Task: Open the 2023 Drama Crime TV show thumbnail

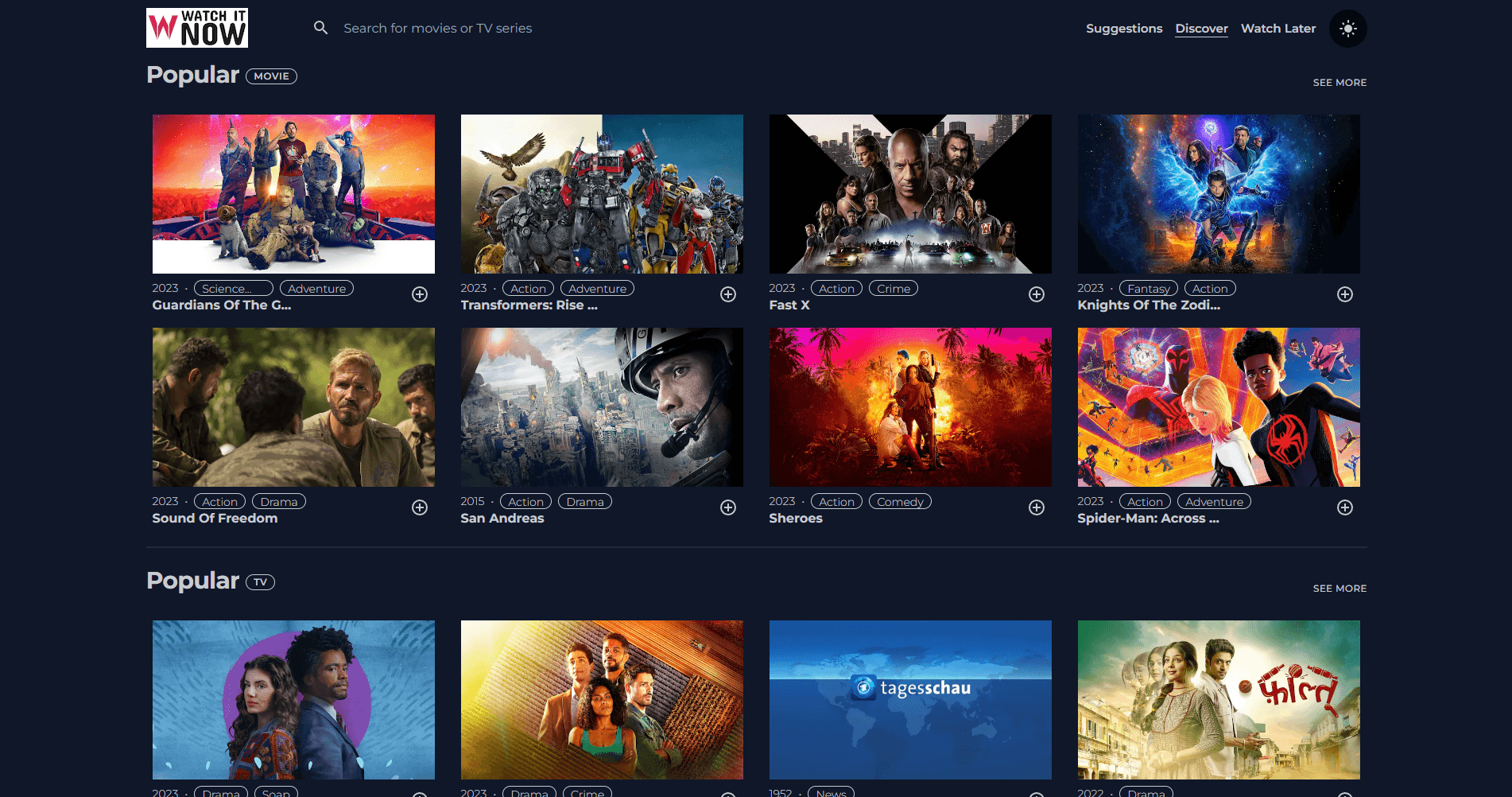Action: [602, 700]
